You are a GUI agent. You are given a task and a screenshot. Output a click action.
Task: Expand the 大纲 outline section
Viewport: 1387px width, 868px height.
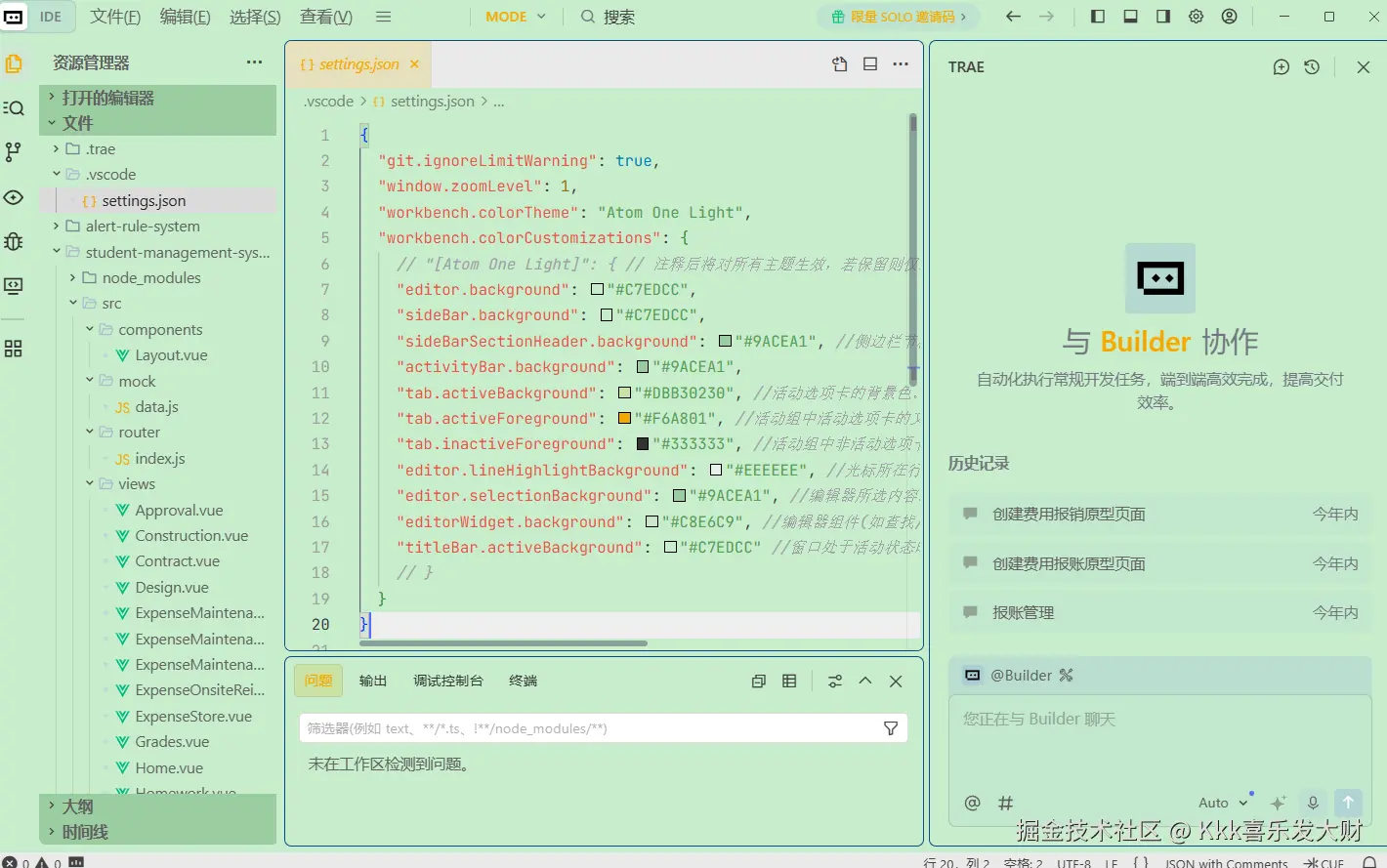point(158,806)
